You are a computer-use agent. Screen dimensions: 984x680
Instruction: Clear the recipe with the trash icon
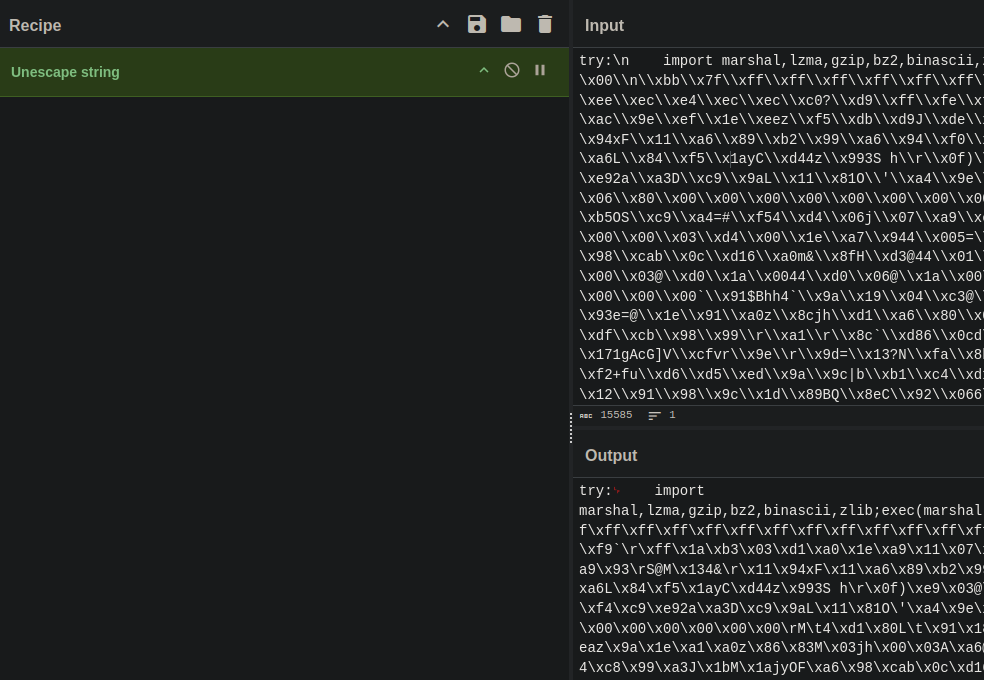[x=545, y=24]
